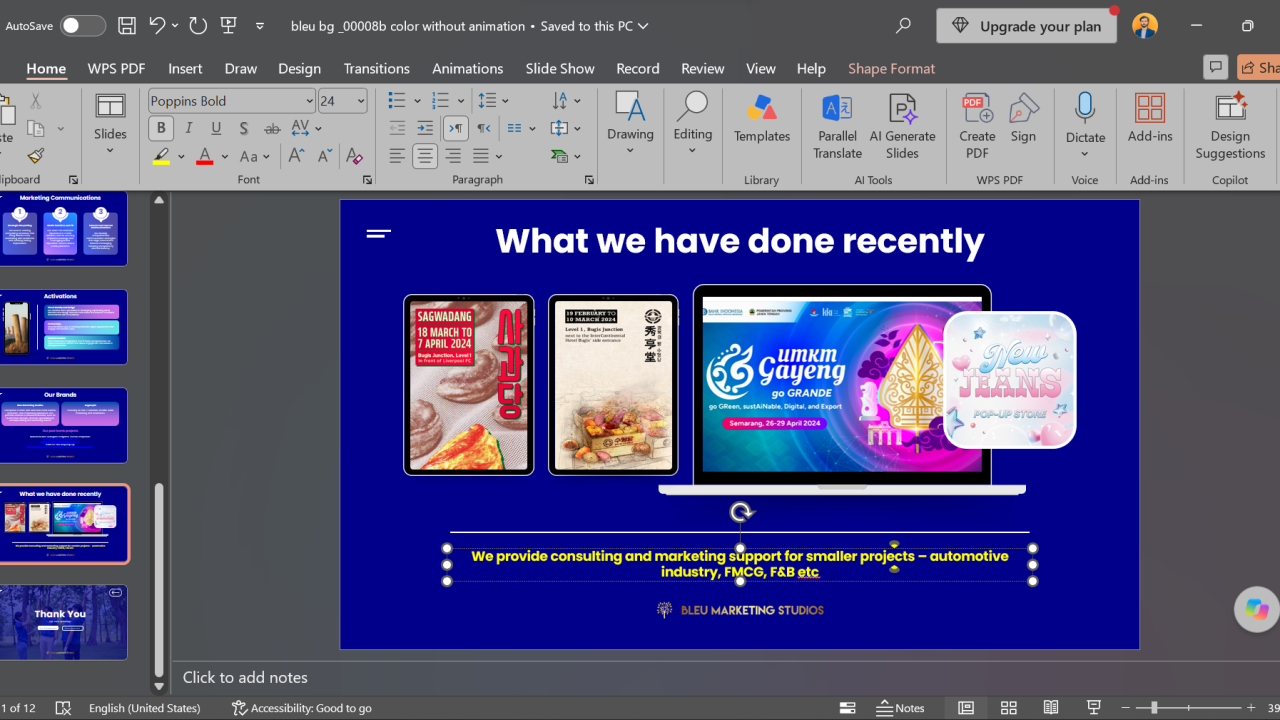Click the Sign button

[1023, 119]
